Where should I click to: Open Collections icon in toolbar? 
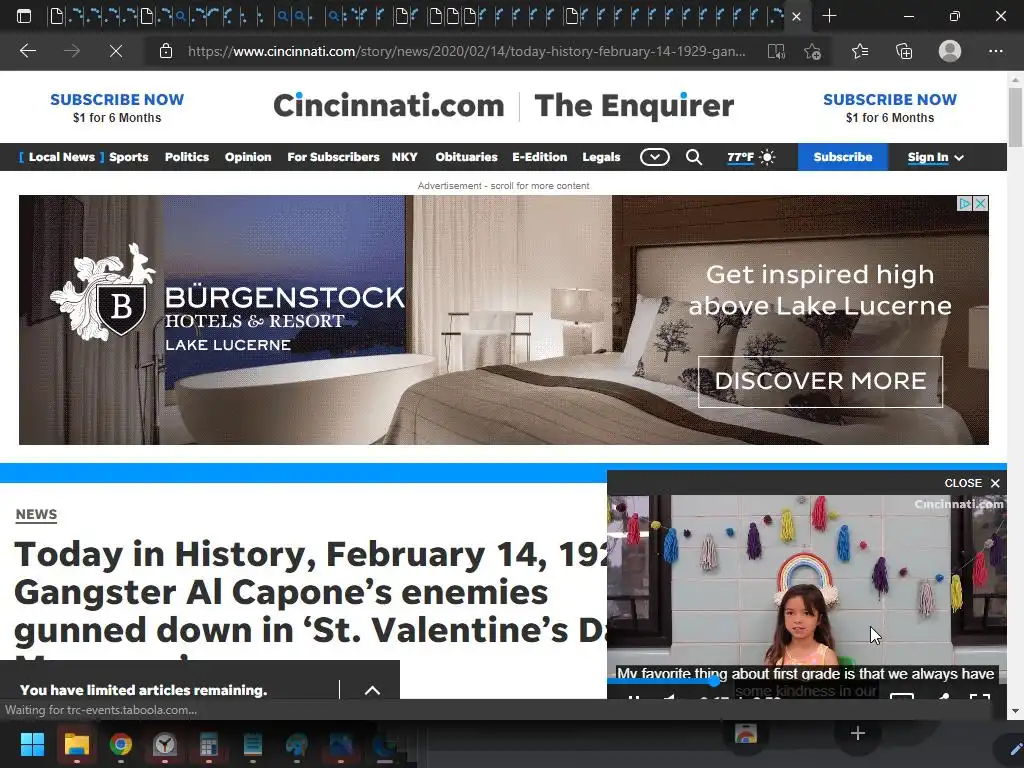coord(904,51)
